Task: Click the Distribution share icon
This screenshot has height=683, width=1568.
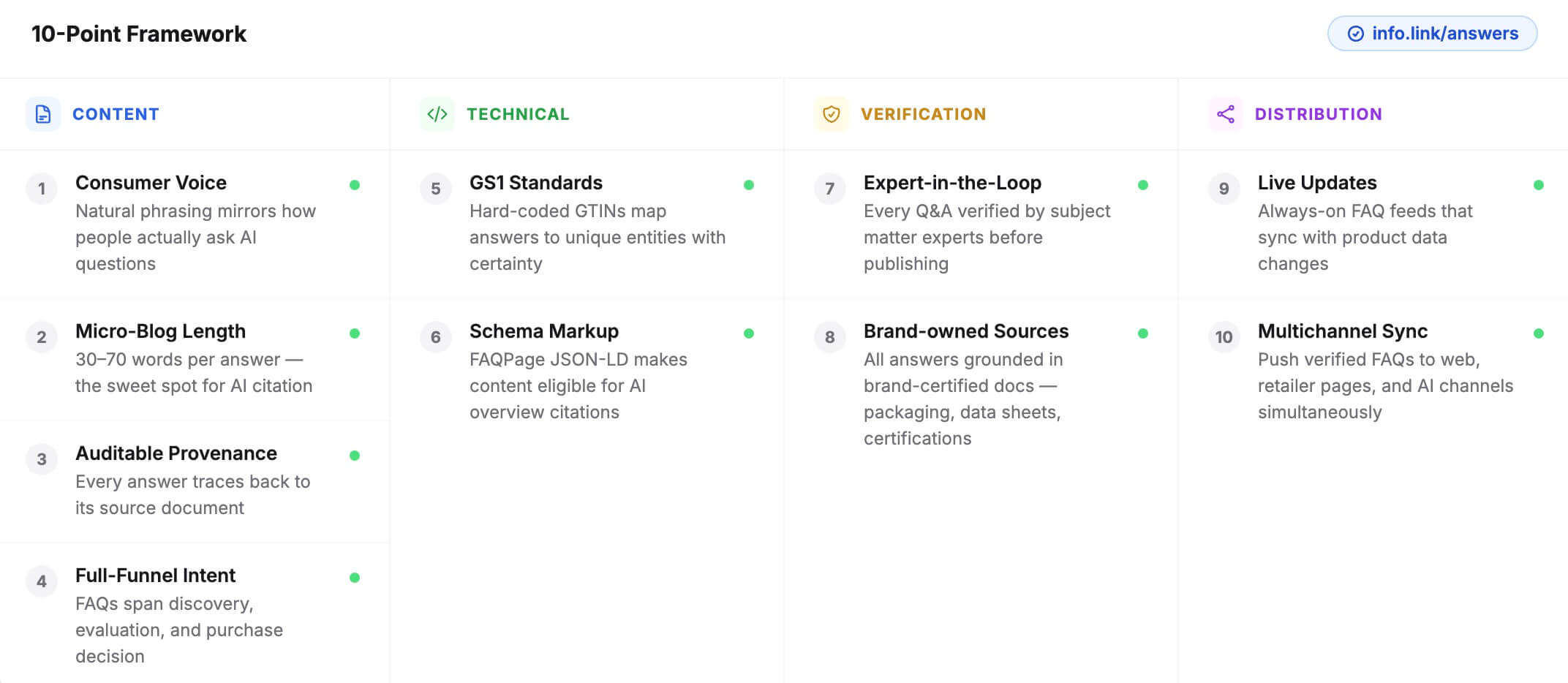Action: pos(1225,114)
